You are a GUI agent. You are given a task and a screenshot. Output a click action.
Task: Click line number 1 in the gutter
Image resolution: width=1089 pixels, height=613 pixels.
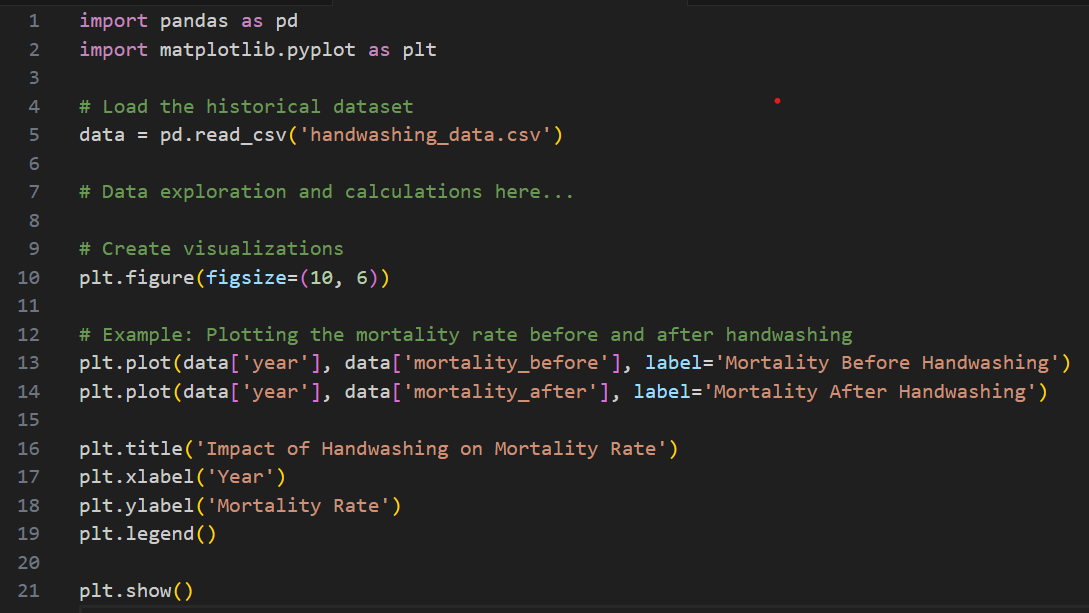point(33,20)
